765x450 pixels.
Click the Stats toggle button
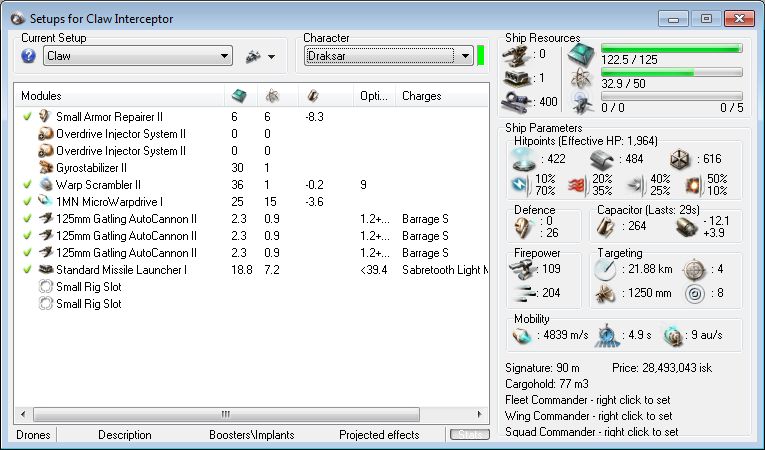(469, 434)
